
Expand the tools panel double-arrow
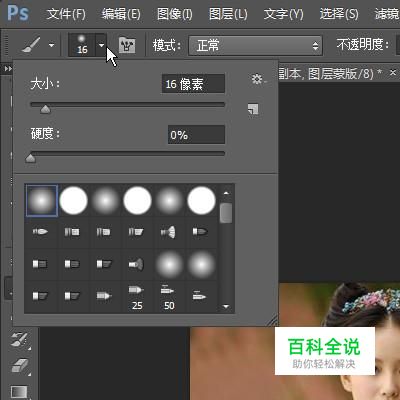(8, 69)
